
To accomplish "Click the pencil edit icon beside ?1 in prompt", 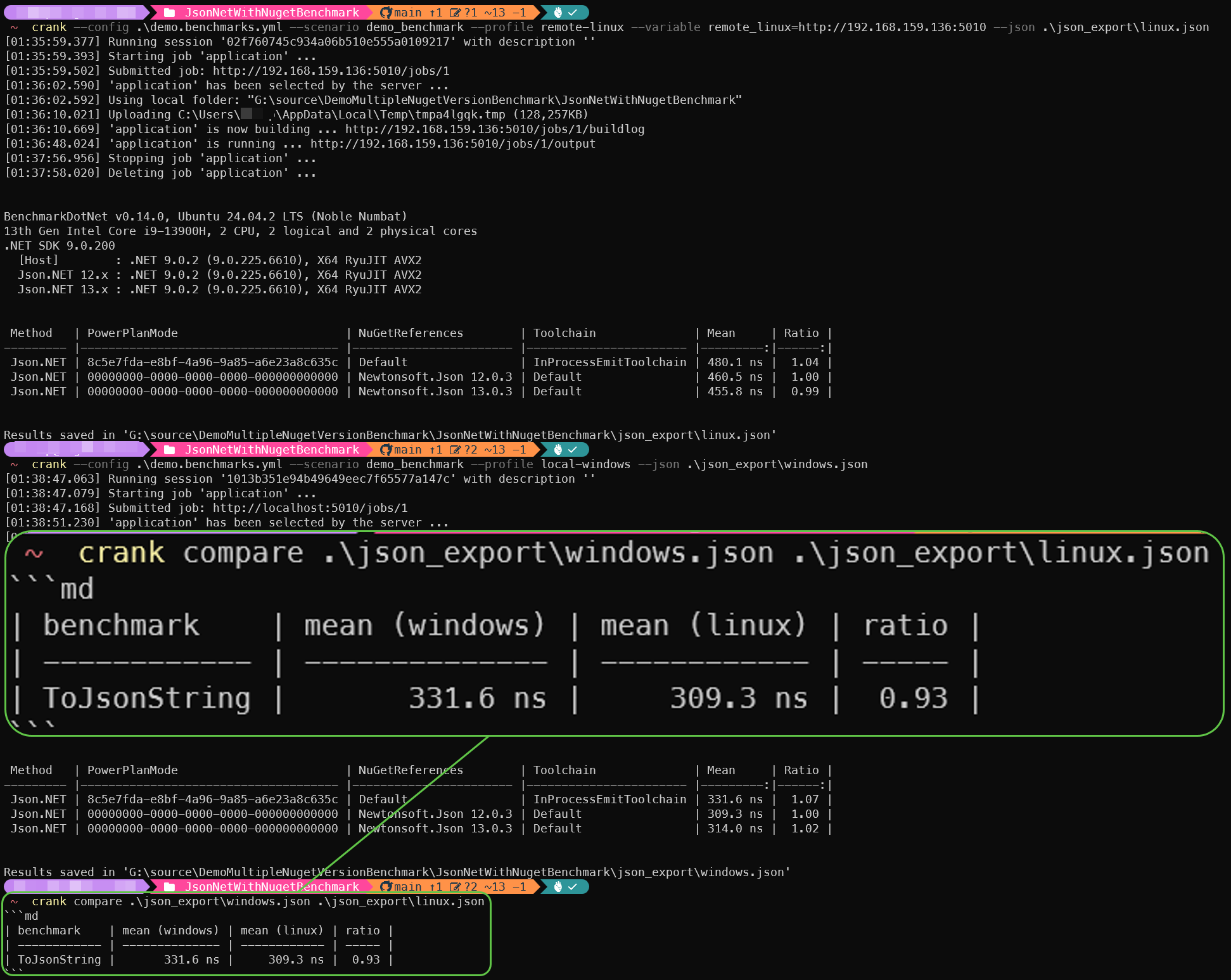I will [x=455, y=13].
